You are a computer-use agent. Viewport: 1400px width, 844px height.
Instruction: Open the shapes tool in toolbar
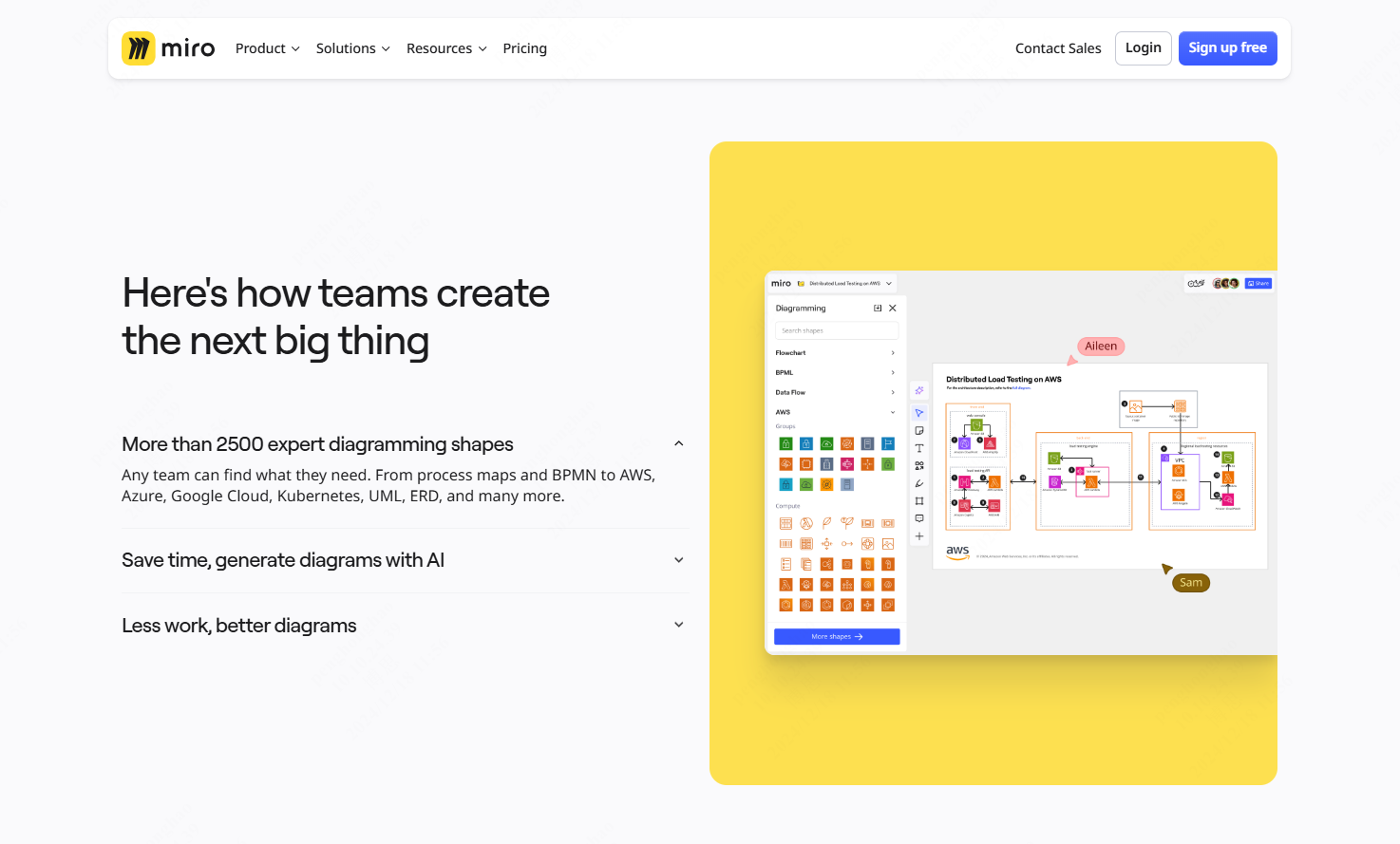tap(919, 466)
